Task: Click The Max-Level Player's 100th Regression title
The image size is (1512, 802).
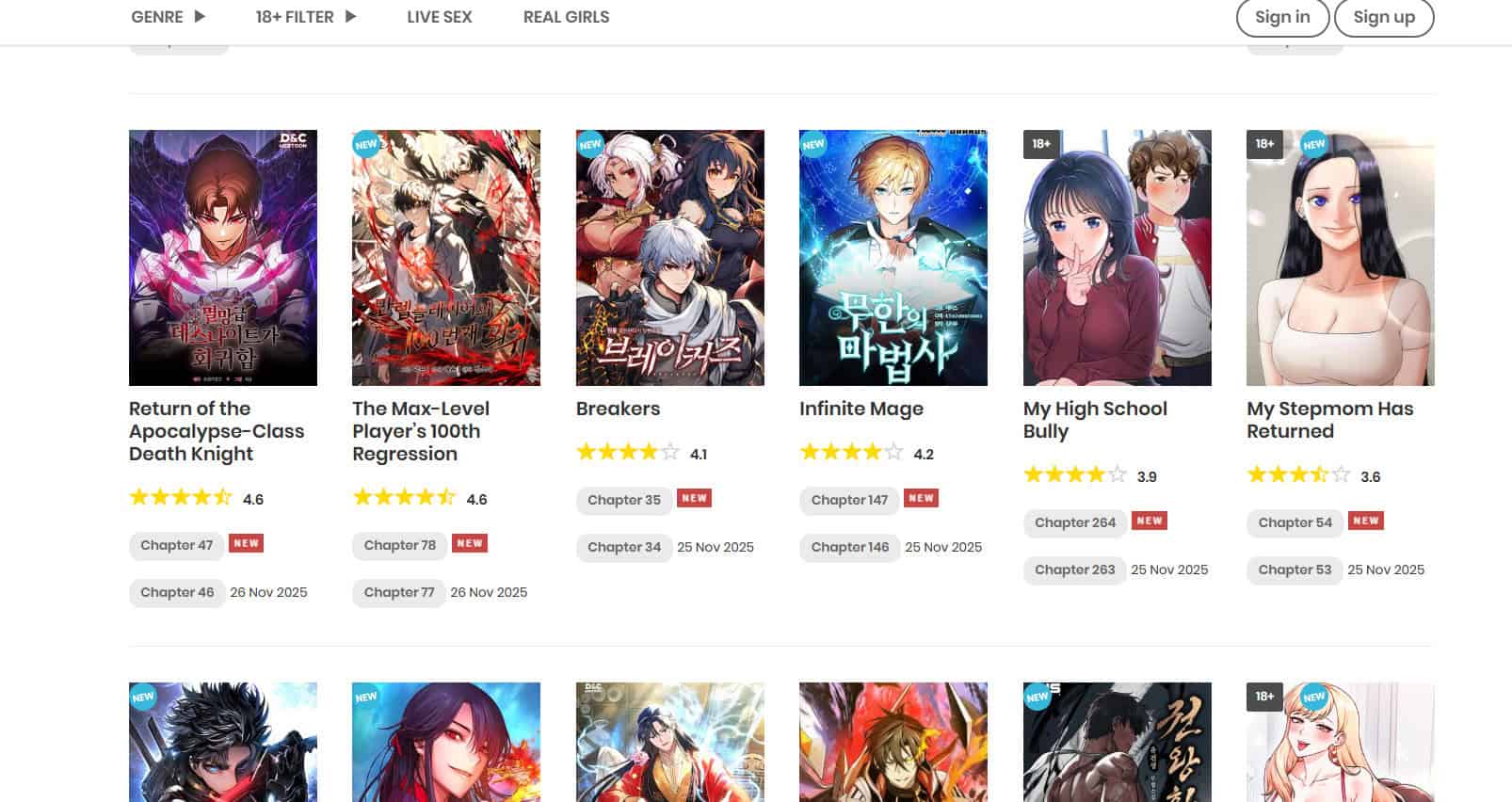Action: [421, 431]
